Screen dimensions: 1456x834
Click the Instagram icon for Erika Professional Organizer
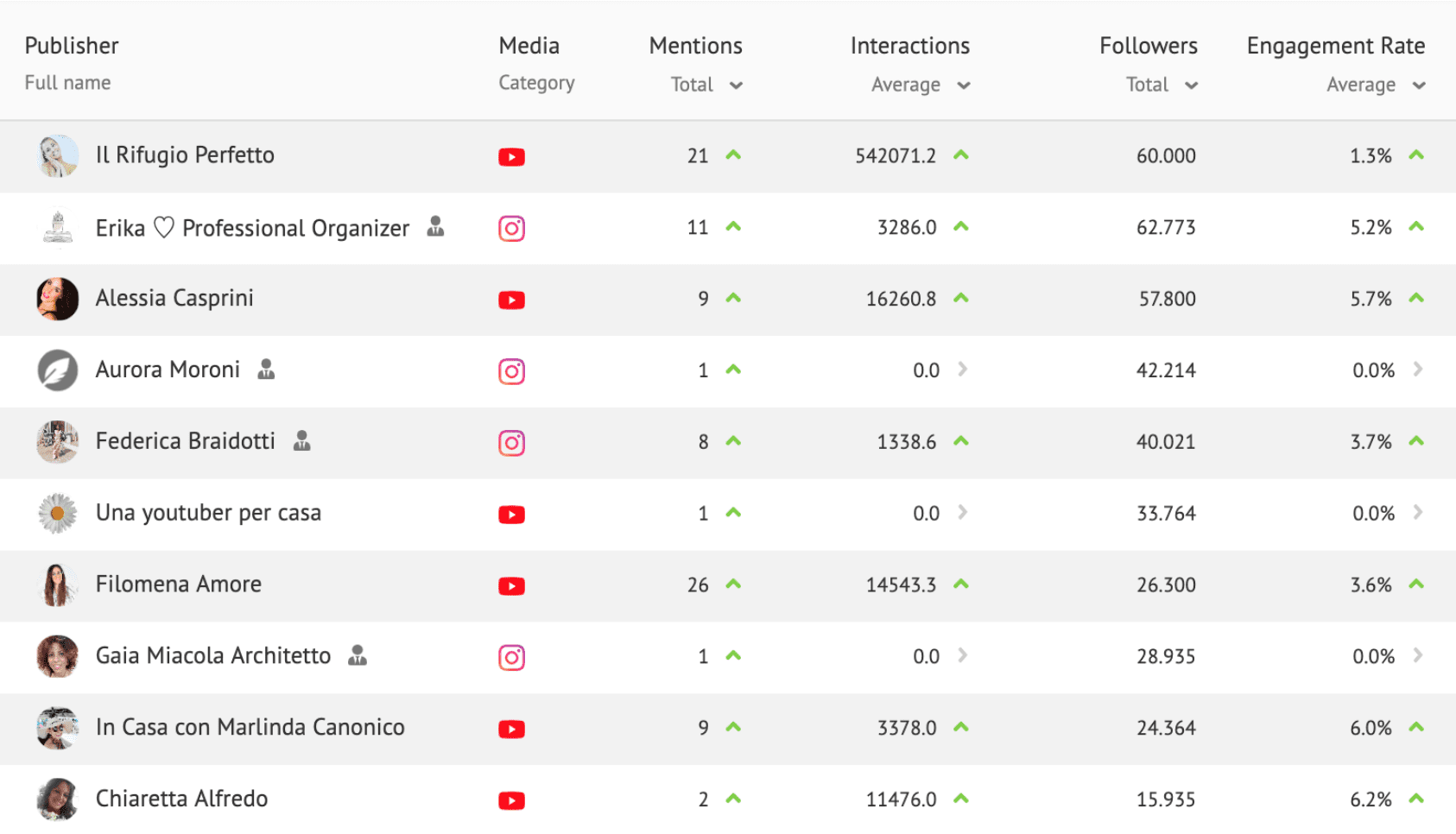(511, 229)
